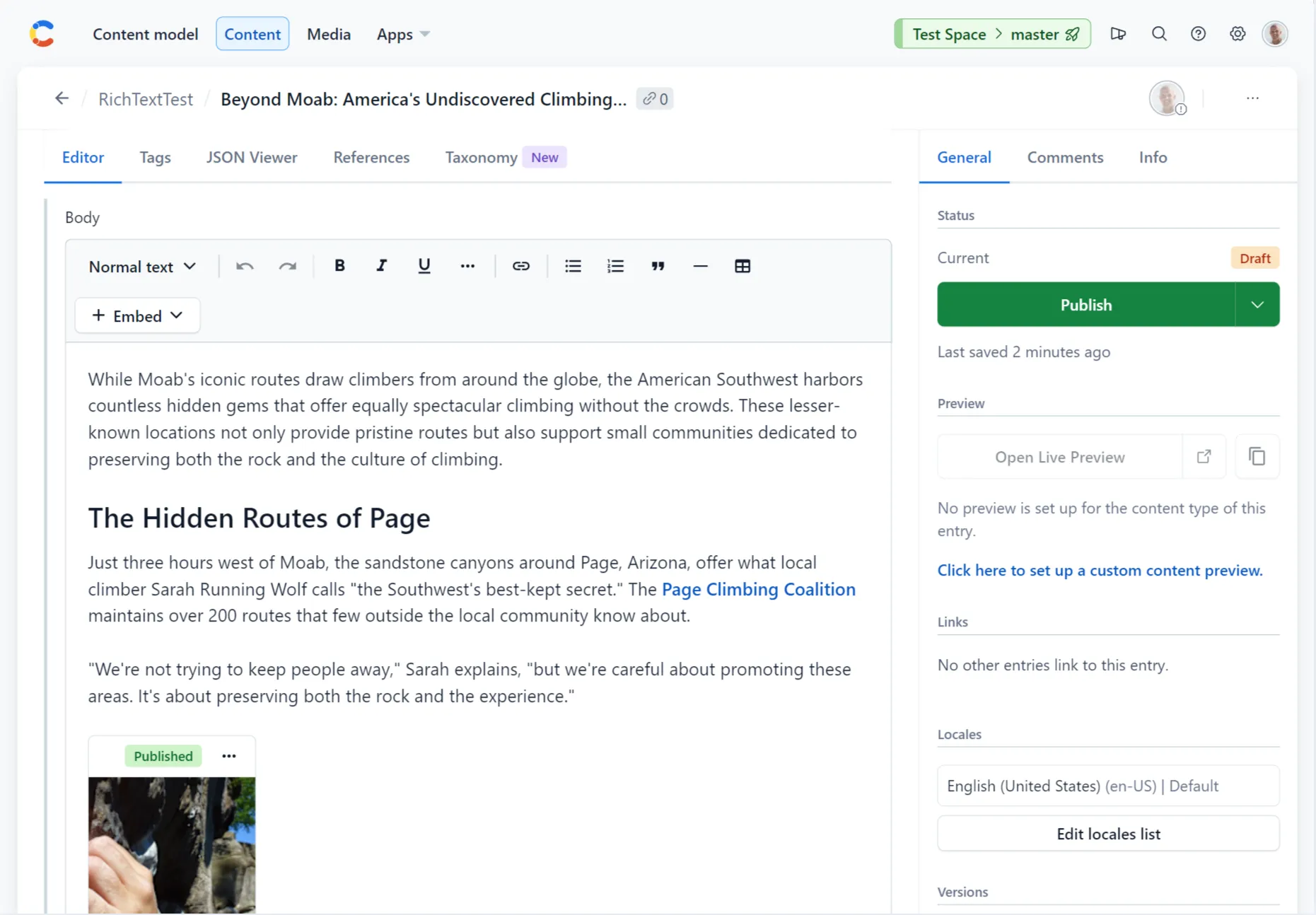Insert a table
The width and height of the screenshot is (1316, 915).
pyautogui.click(x=743, y=266)
